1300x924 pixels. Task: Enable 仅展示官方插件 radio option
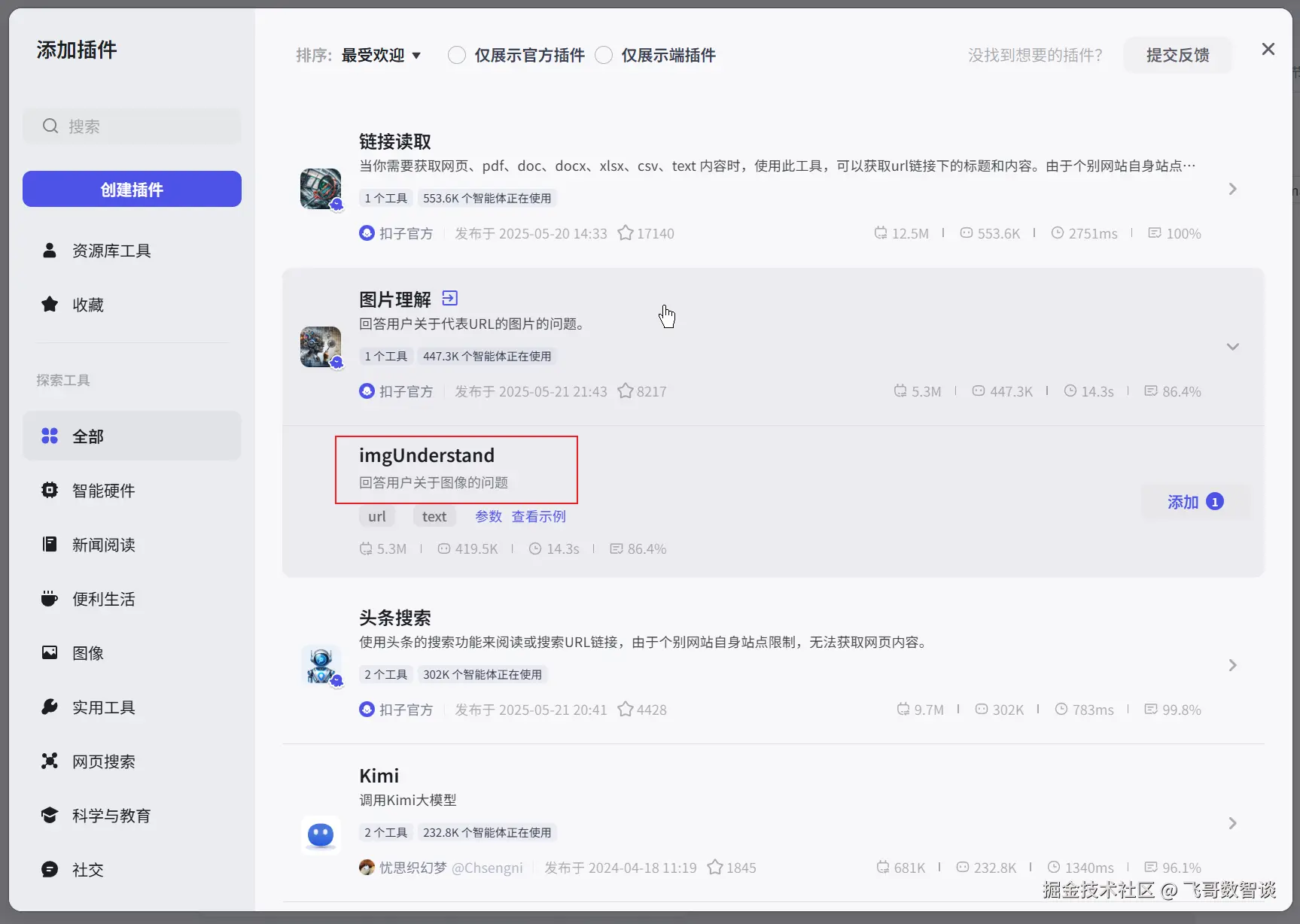click(456, 55)
